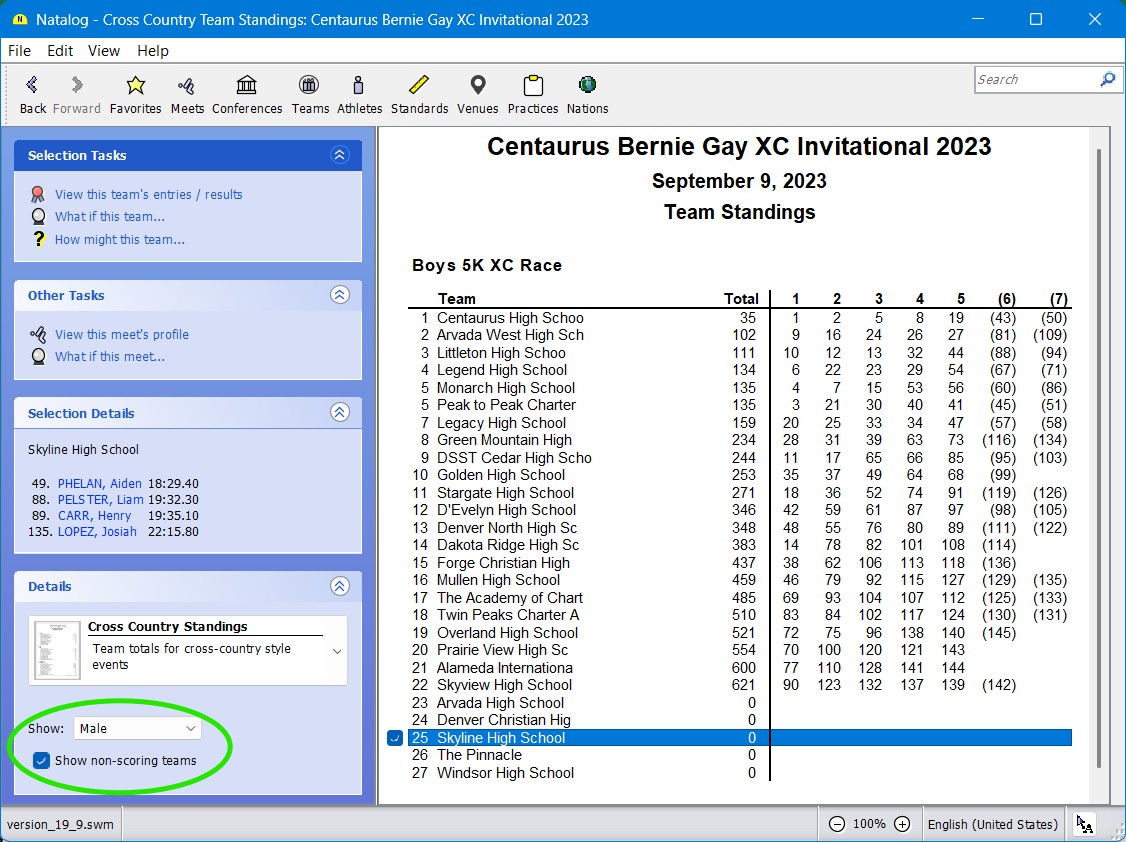The width and height of the screenshot is (1126, 842).
Task: Click the Natalog app icon in title bar
Action: tap(19, 19)
